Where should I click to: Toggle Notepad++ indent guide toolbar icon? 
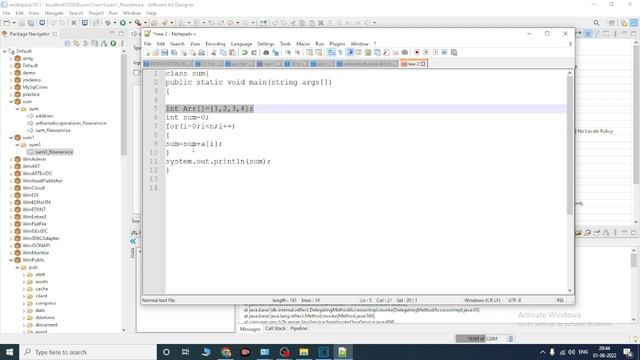pos(350,52)
